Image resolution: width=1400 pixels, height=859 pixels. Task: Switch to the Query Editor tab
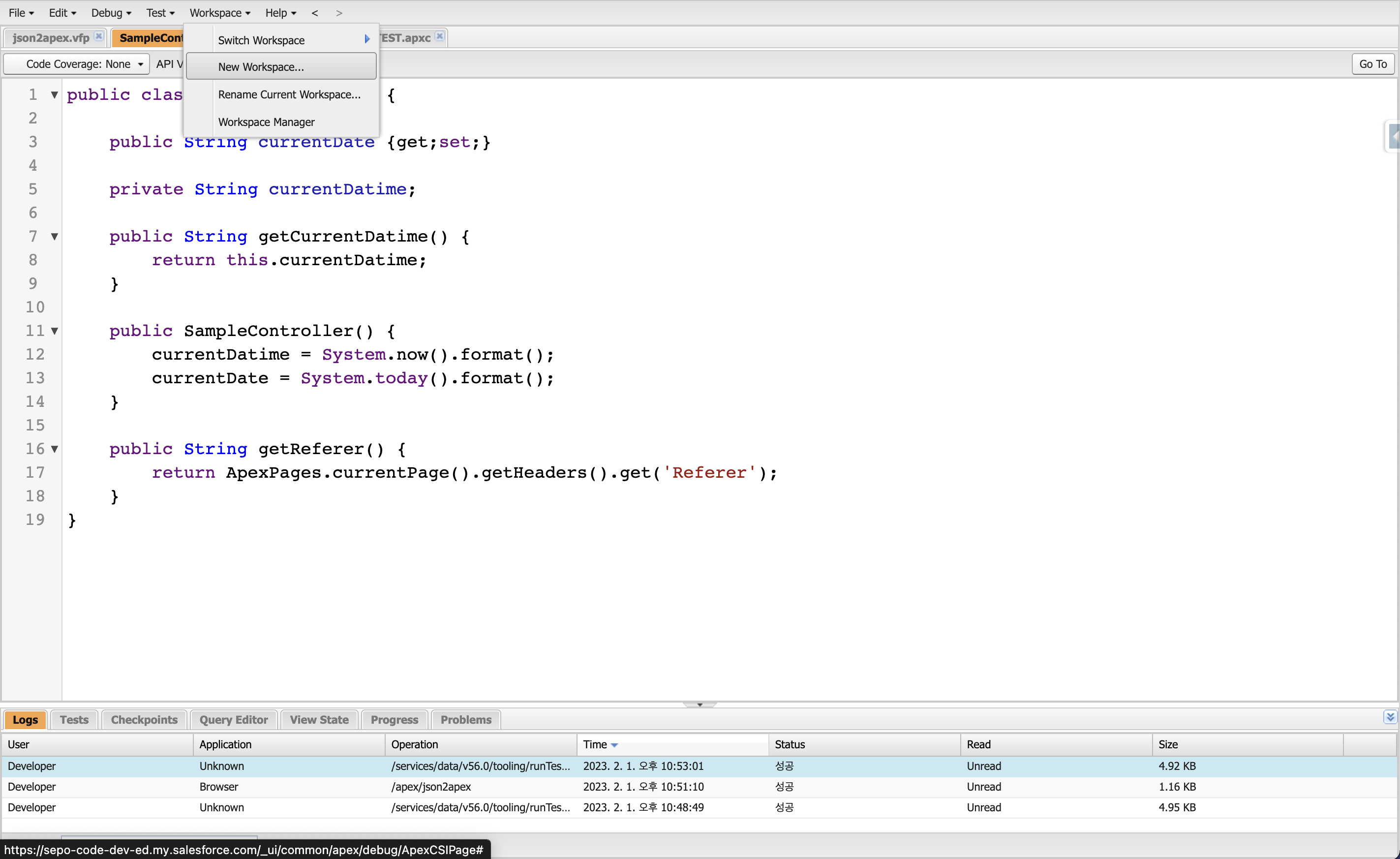point(234,720)
